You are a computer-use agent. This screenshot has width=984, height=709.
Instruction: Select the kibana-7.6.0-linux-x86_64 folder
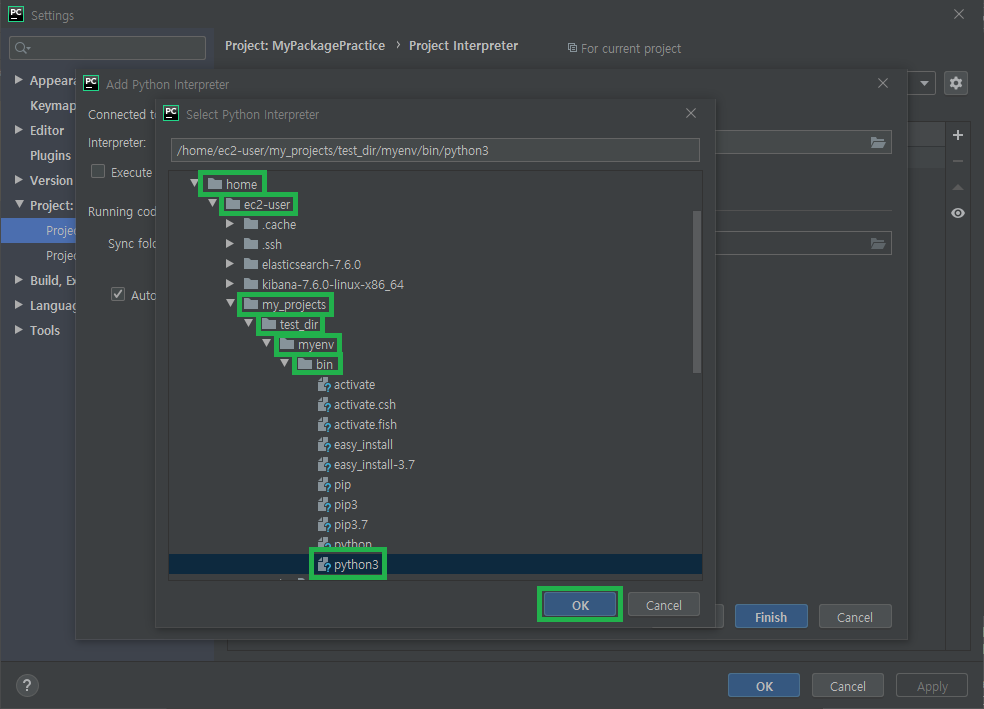pyautogui.click(x=324, y=284)
